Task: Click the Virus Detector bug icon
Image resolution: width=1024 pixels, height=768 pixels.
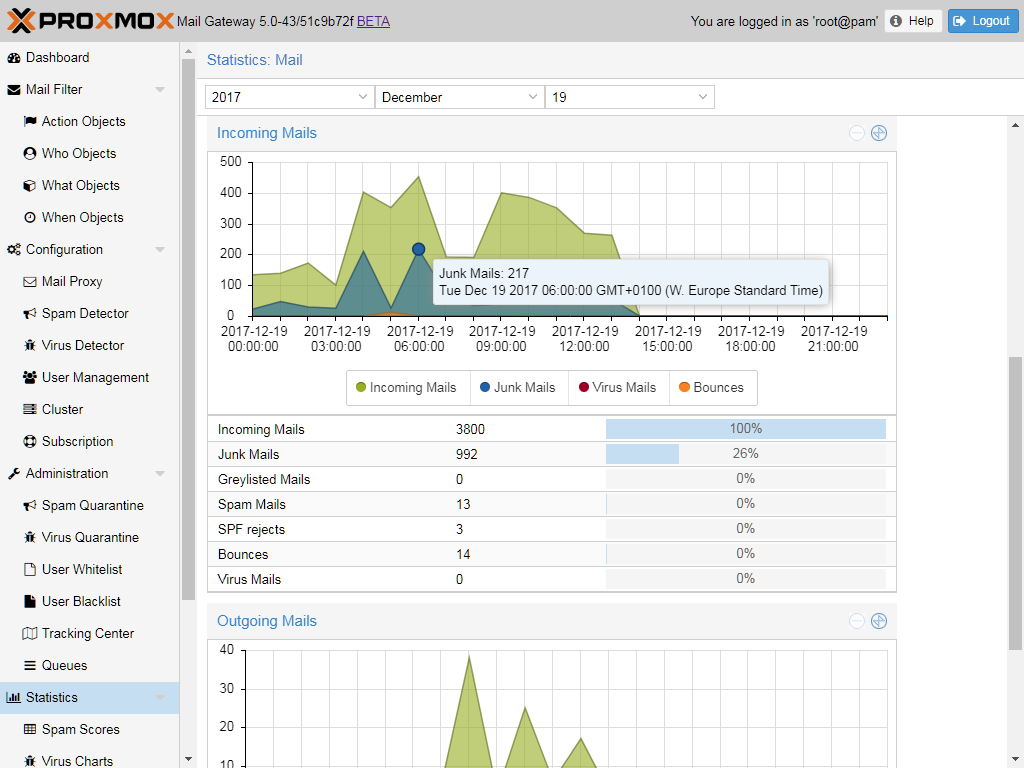Action: (x=30, y=345)
